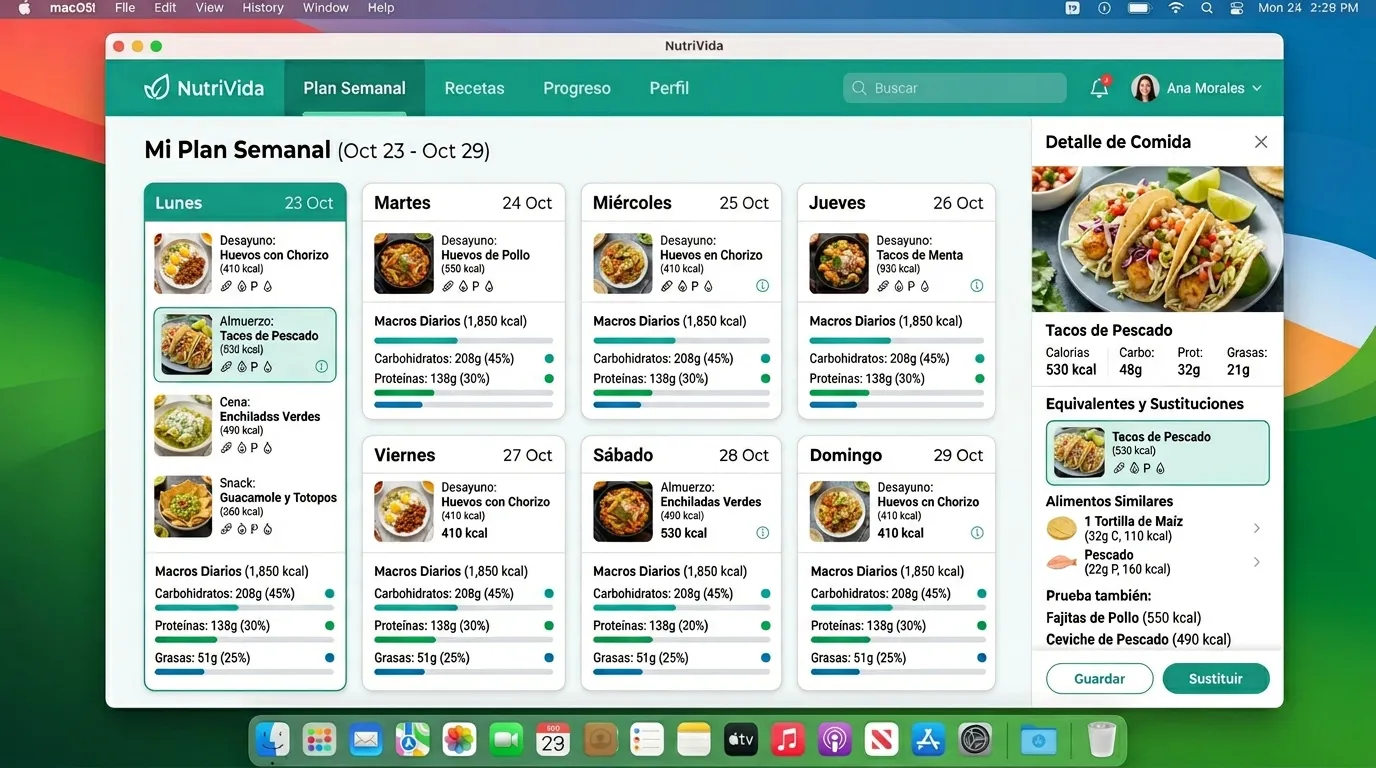1376x768 pixels.
Task: Click the info icon on Taces de Pescado
Action: (321, 366)
